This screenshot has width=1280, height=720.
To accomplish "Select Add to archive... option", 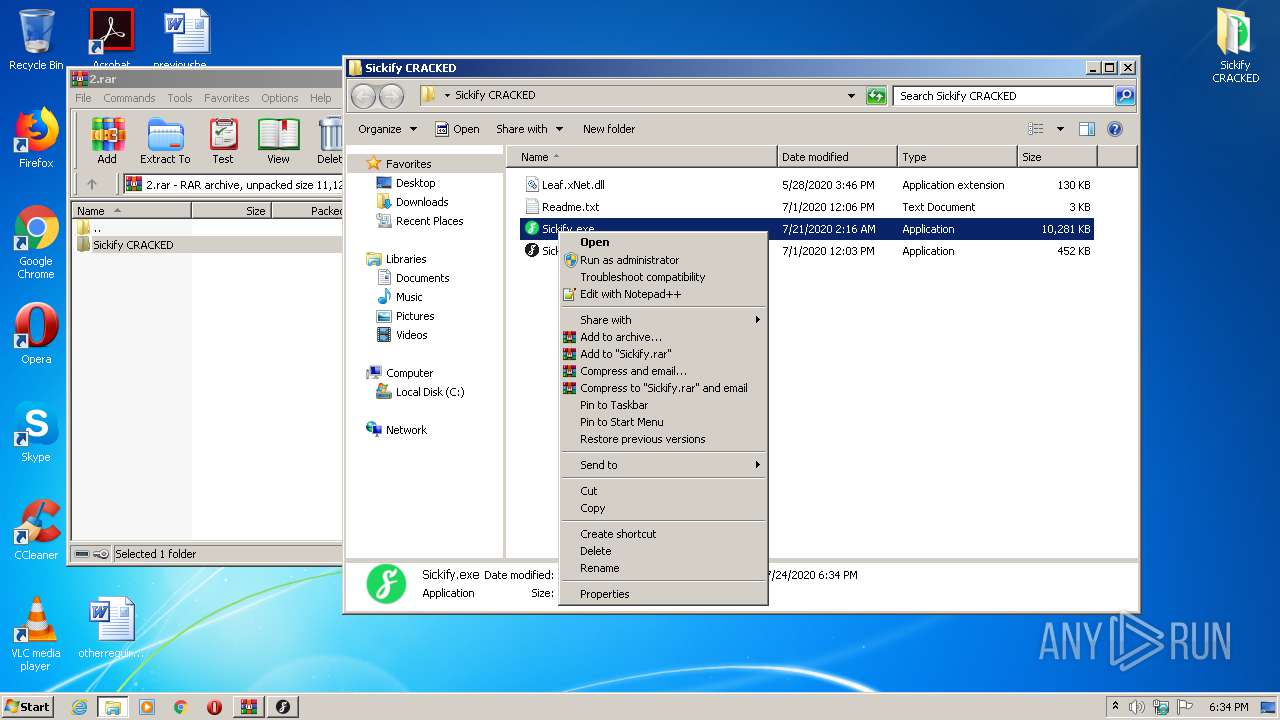I will (x=663, y=337).
